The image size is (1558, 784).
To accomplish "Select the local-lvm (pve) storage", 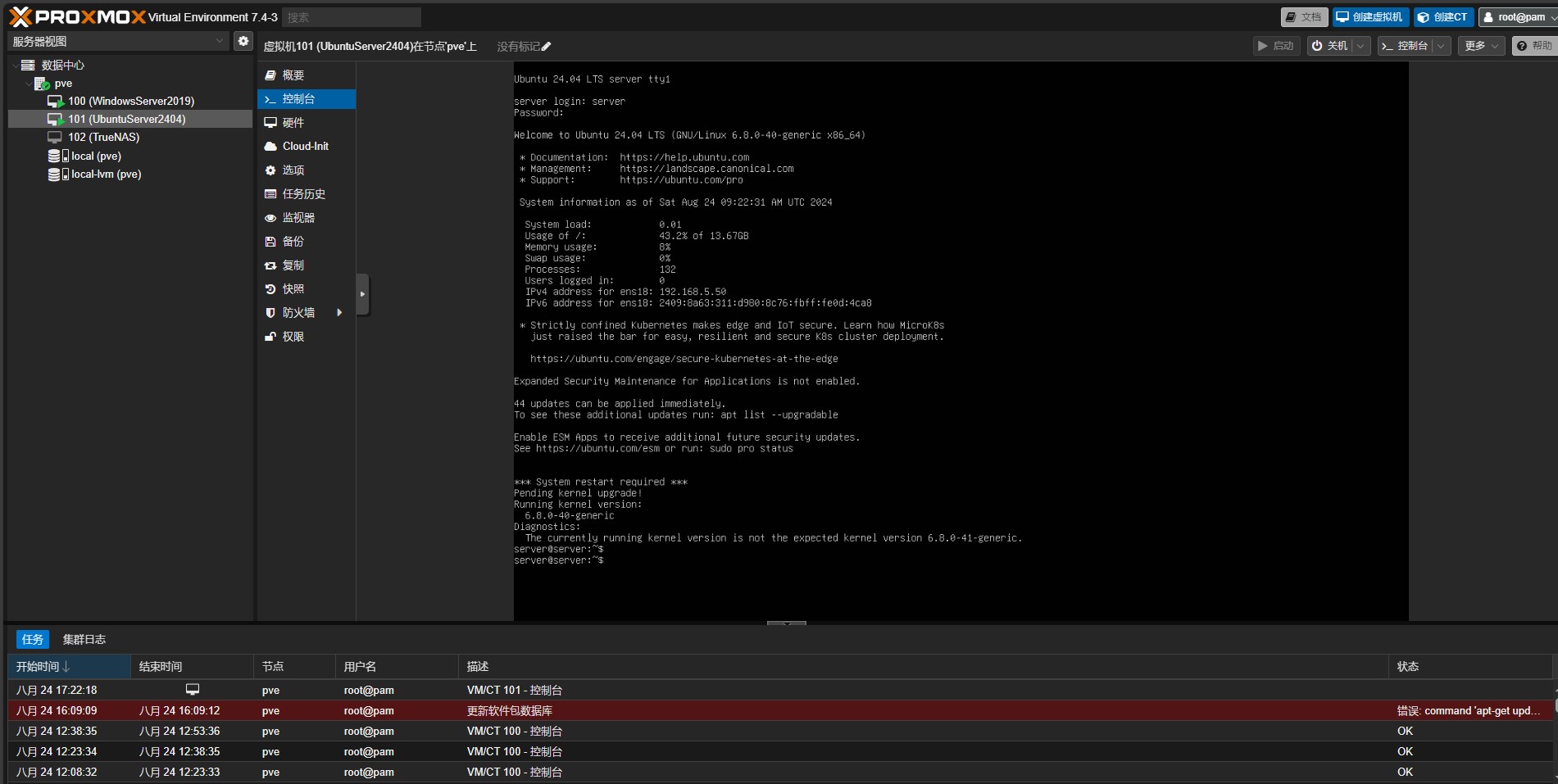I will coord(106,174).
